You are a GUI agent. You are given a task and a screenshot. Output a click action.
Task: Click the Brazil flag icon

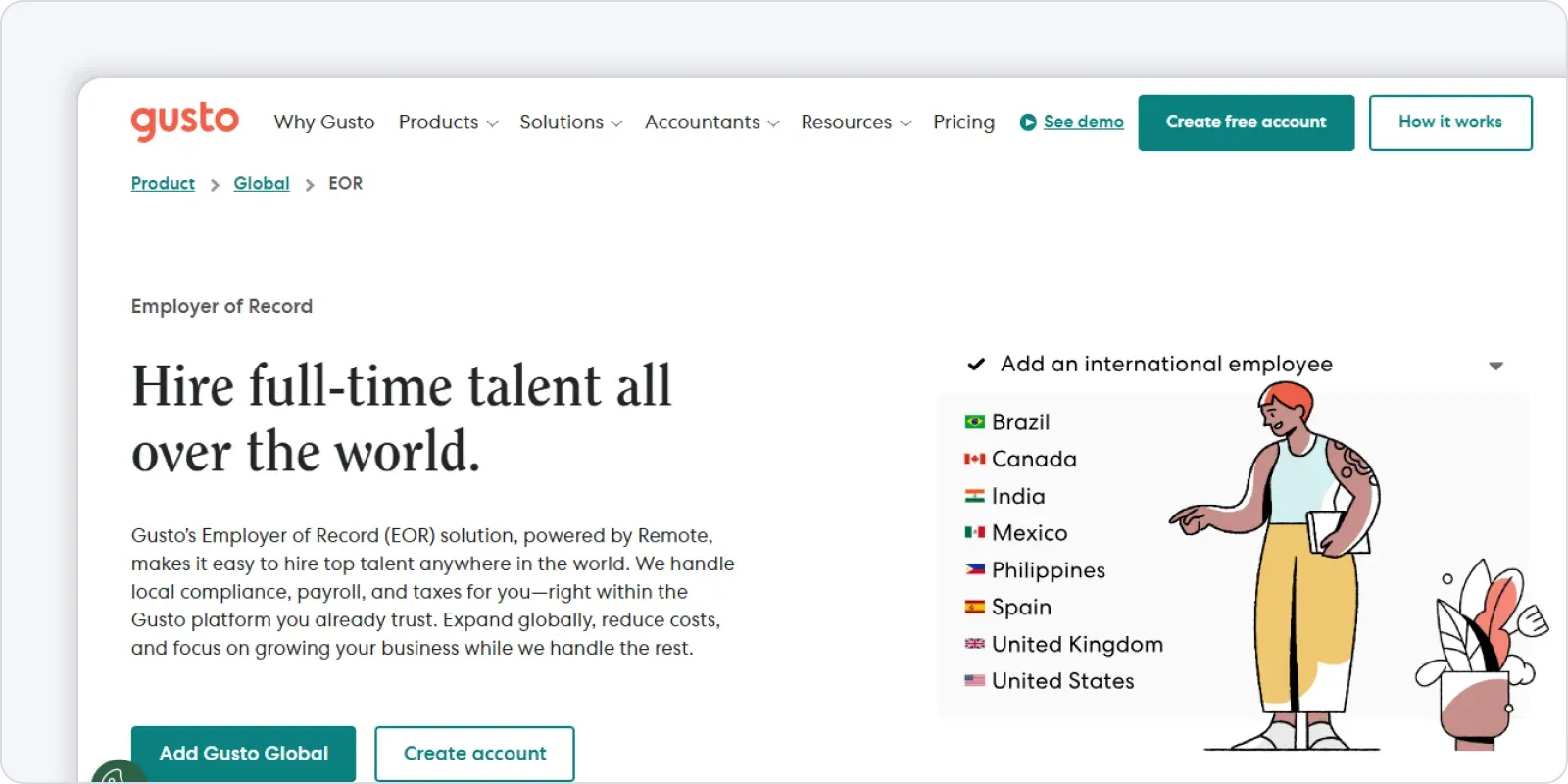[x=974, y=422]
